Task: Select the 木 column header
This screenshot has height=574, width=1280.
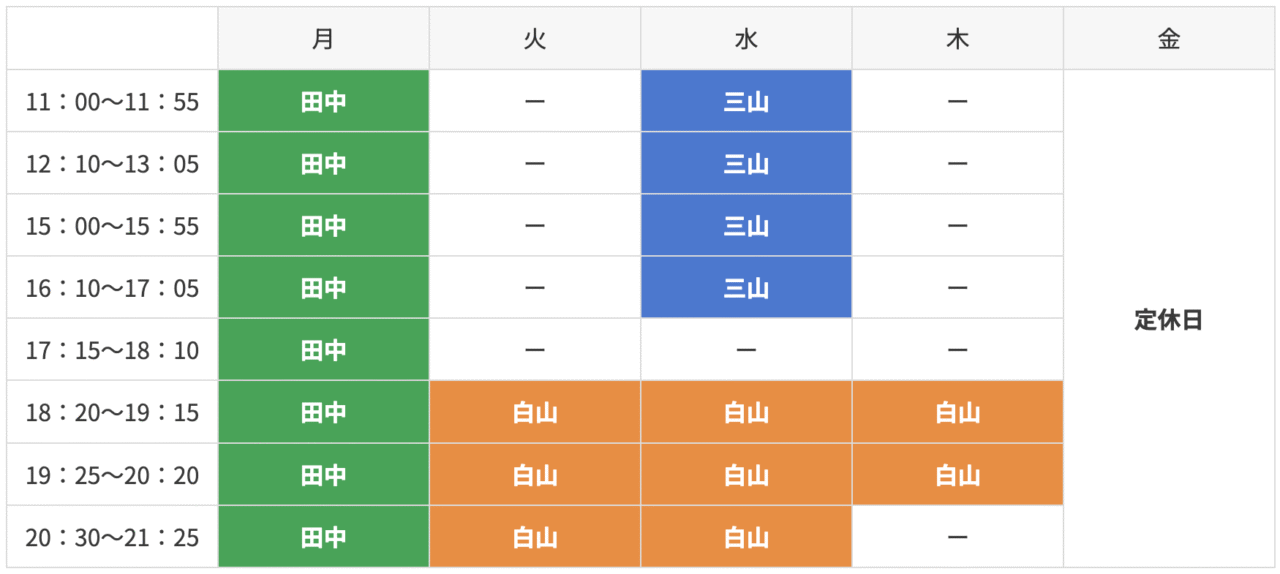Action: 957,39
